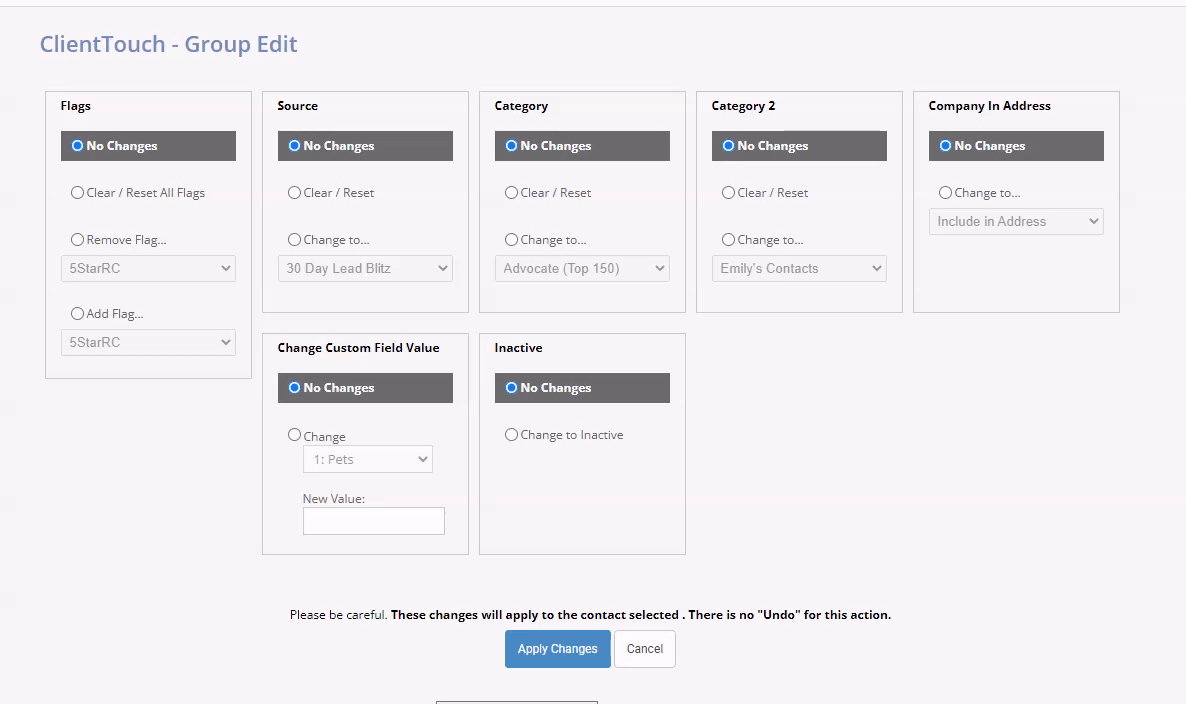Viewport: 1186px width, 704px height.
Task: Pick Change to option under Category 2
Action: click(728, 240)
